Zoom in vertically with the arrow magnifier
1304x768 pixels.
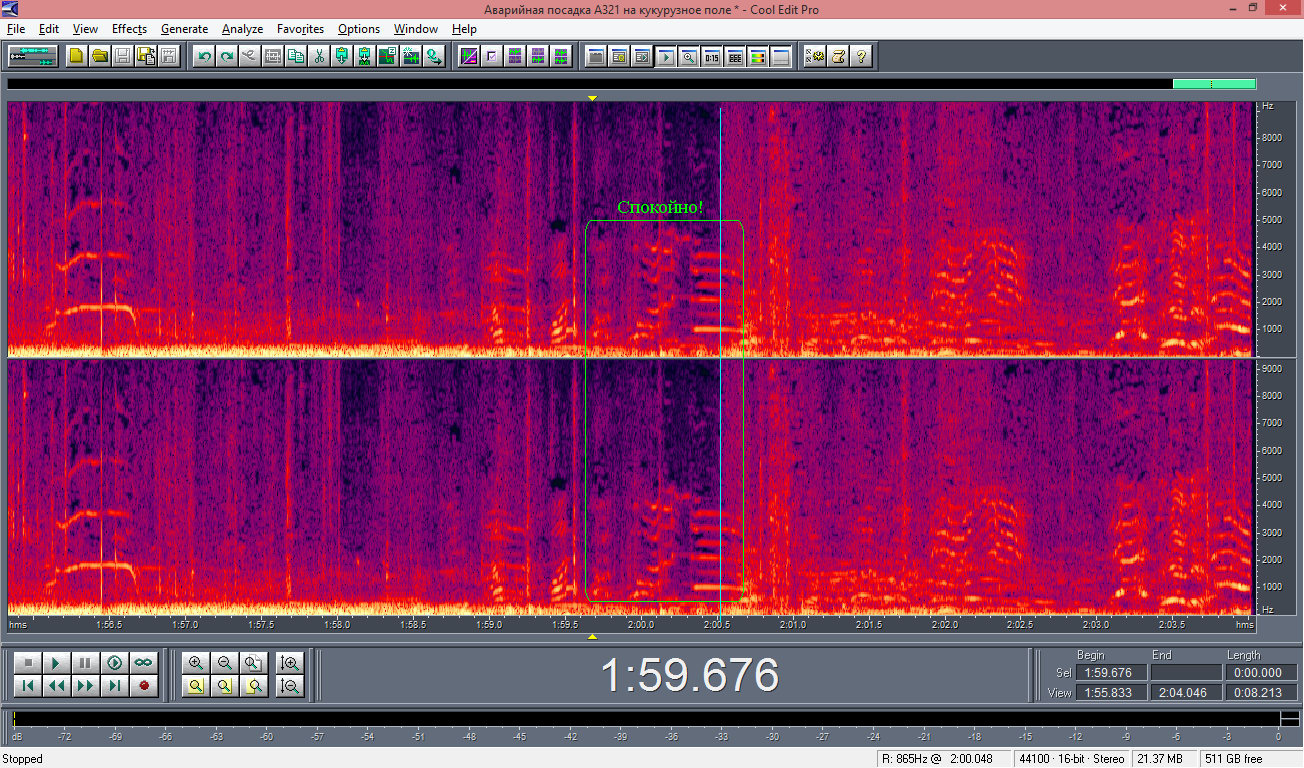pos(290,662)
